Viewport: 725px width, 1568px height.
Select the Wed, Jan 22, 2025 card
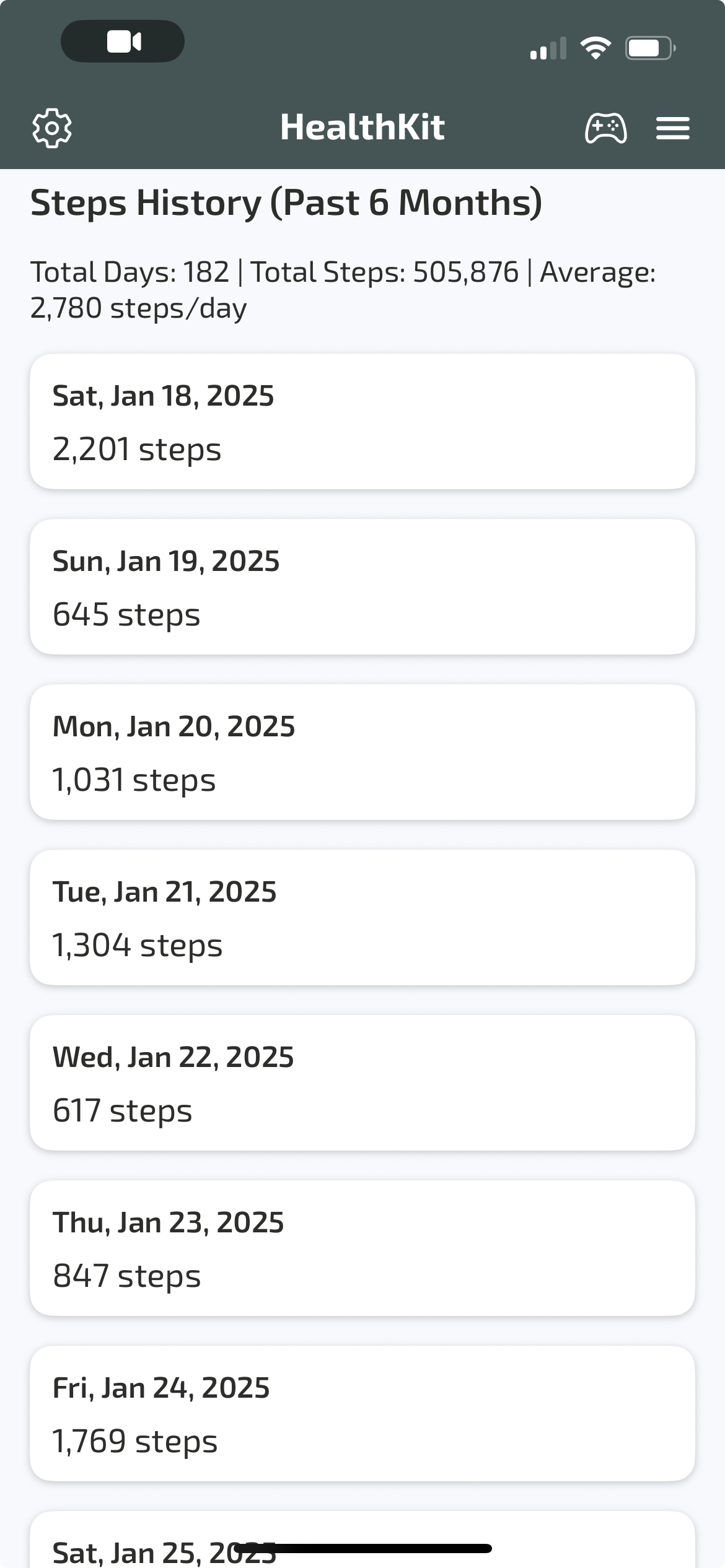coord(362,1082)
